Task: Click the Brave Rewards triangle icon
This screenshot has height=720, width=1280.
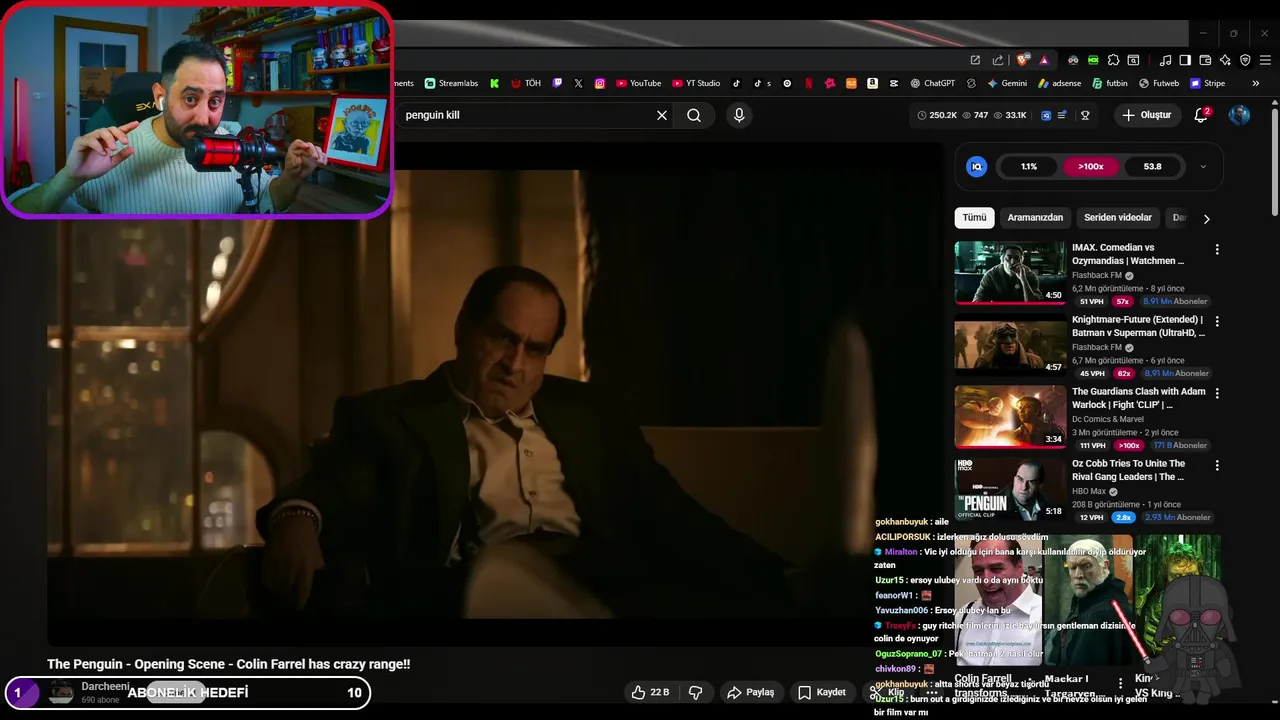Action: (1044, 60)
